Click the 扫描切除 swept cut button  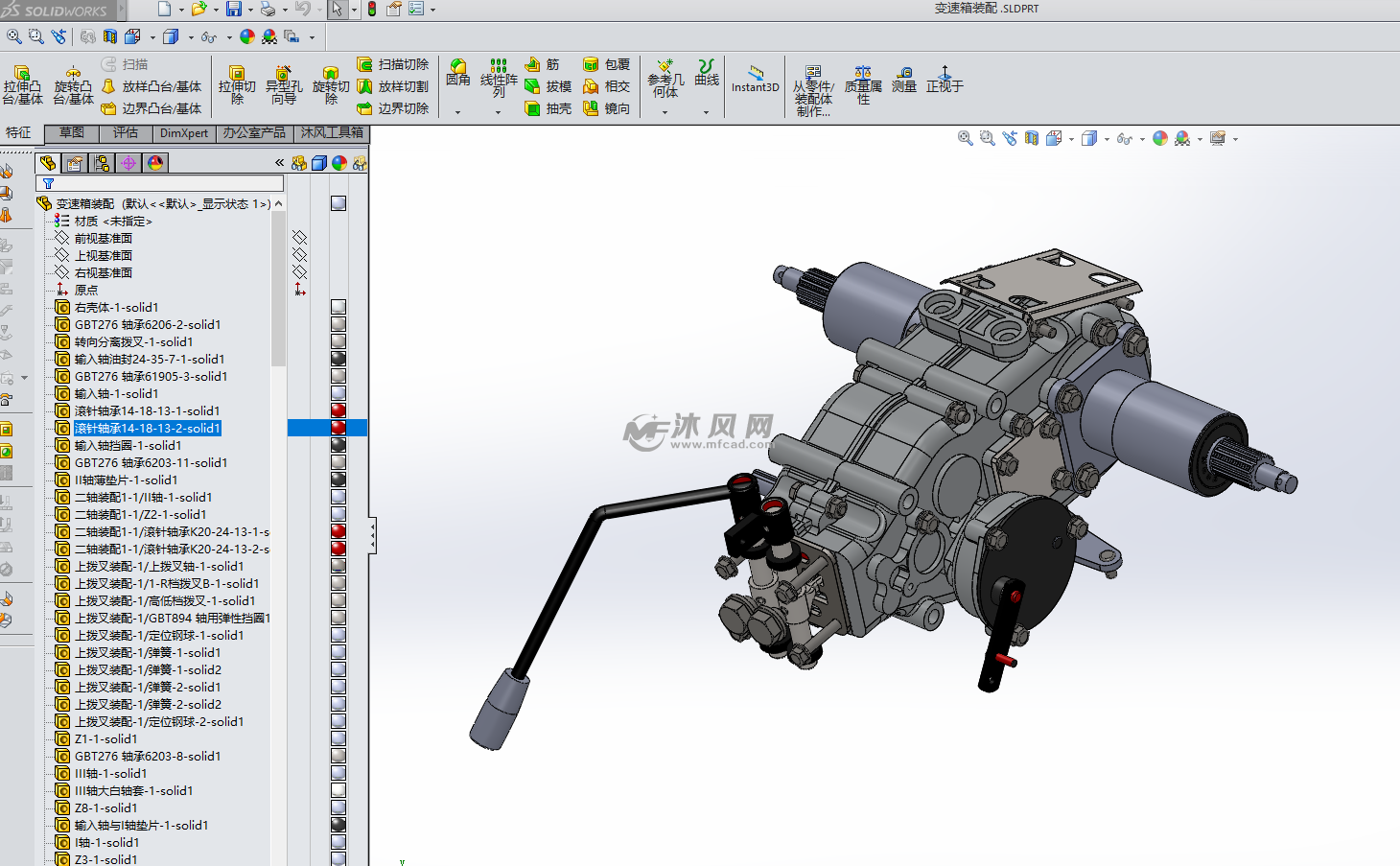tap(393, 64)
